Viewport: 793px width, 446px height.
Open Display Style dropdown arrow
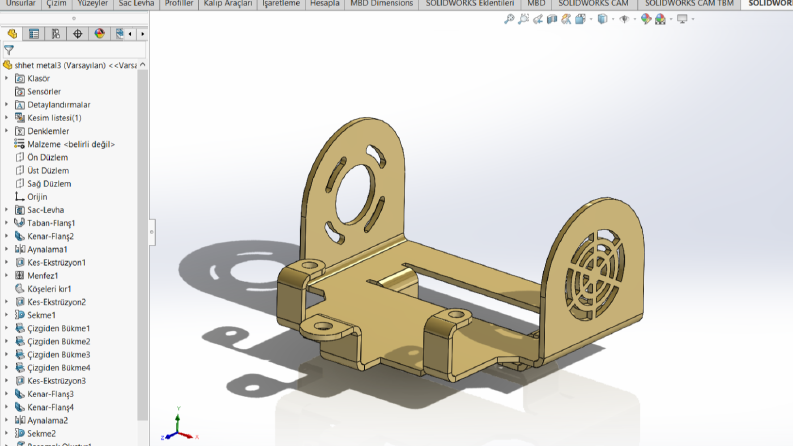pos(613,19)
